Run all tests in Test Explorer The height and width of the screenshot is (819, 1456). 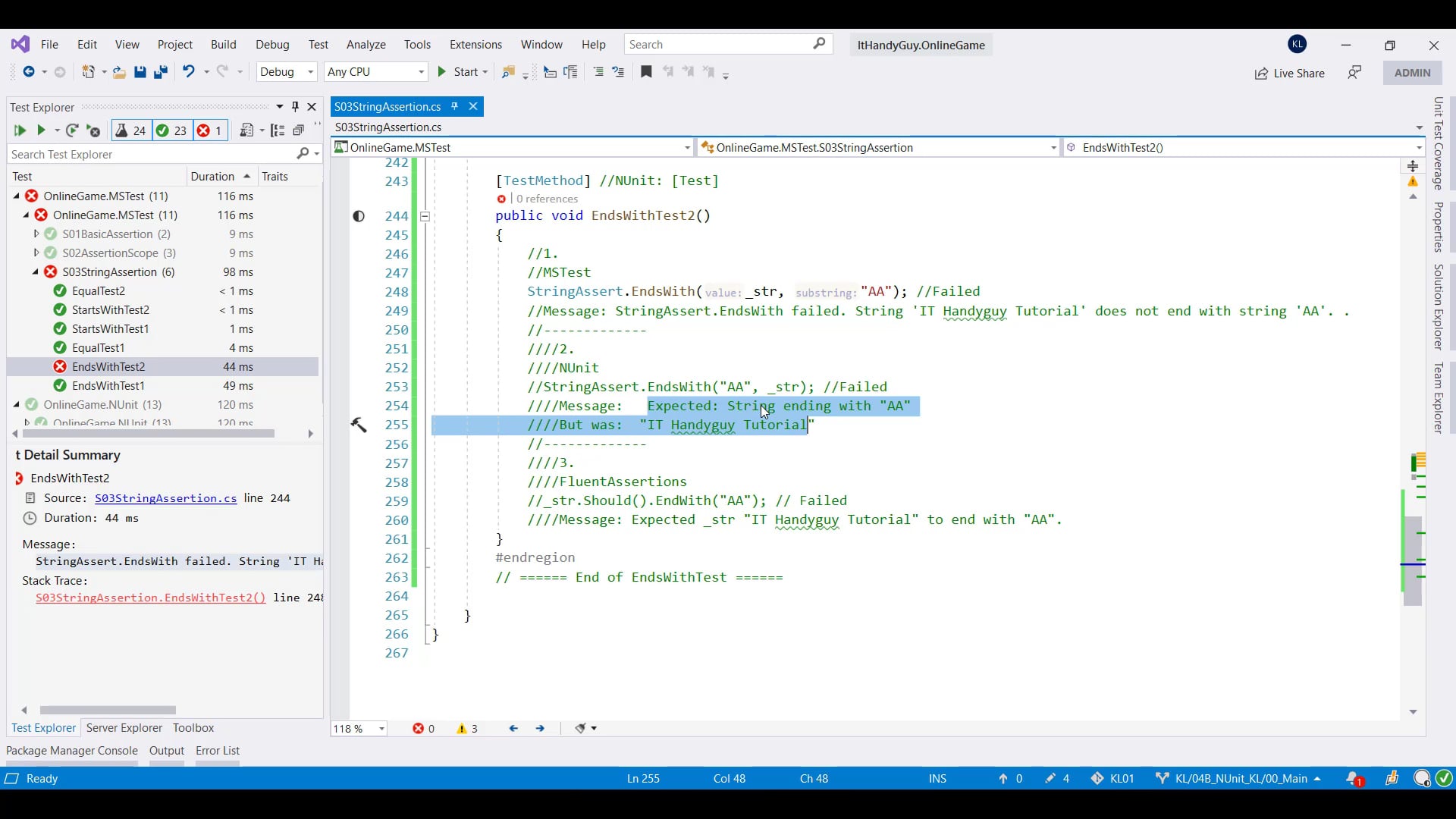(x=20, y=130)
